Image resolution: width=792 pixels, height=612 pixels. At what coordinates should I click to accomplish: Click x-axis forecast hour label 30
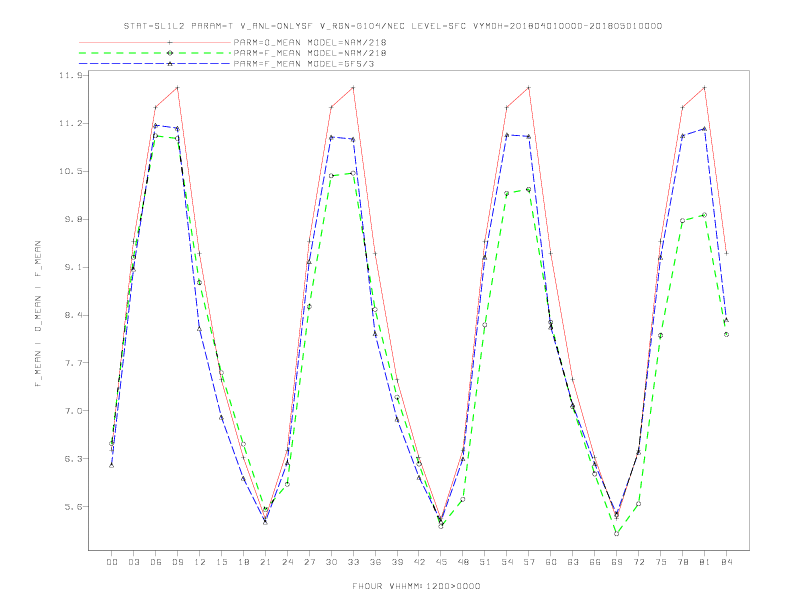(331, 562)
